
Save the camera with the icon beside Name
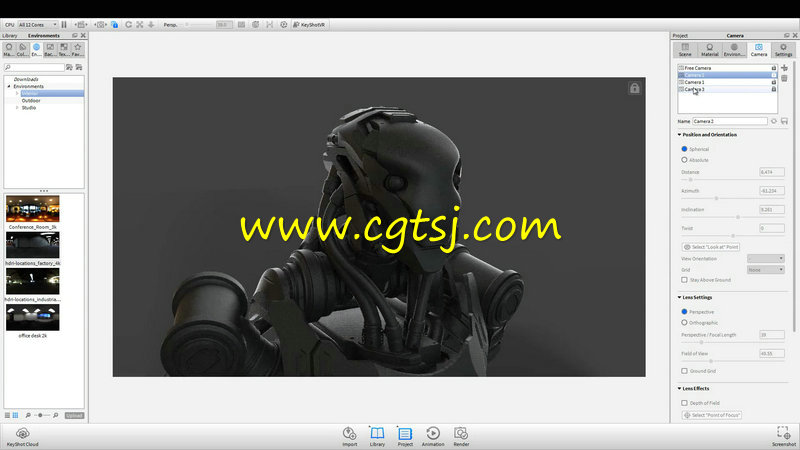click(x=784, y=121)
